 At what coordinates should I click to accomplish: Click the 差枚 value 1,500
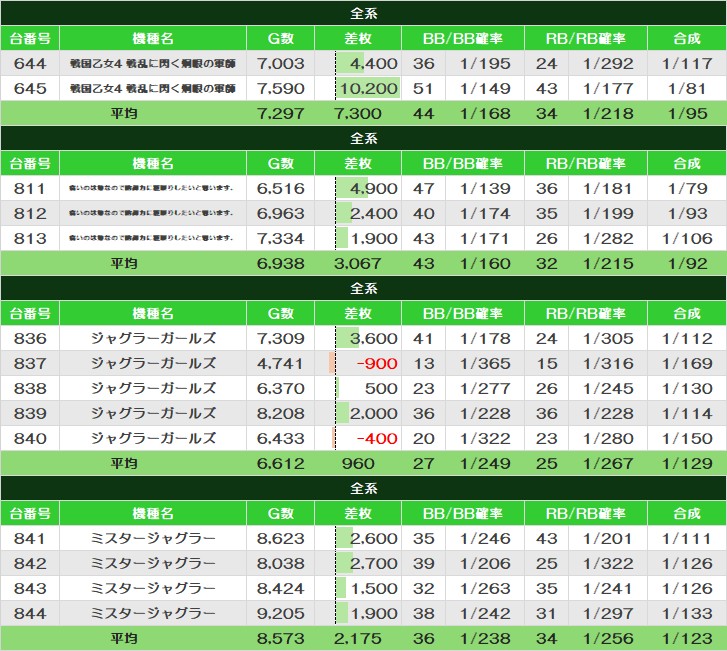(x=374, y=589)
